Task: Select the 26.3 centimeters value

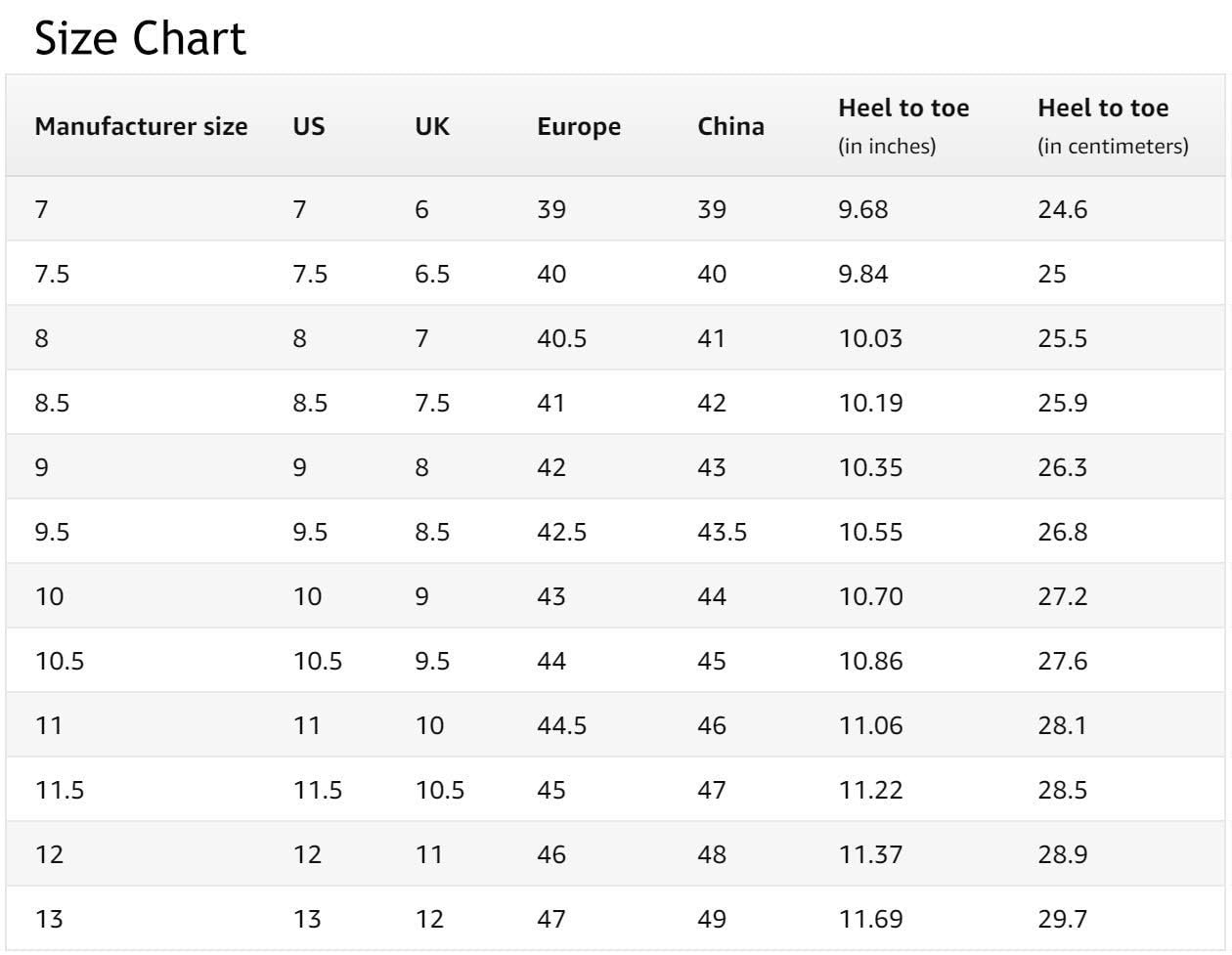Action: point(1062,468)
